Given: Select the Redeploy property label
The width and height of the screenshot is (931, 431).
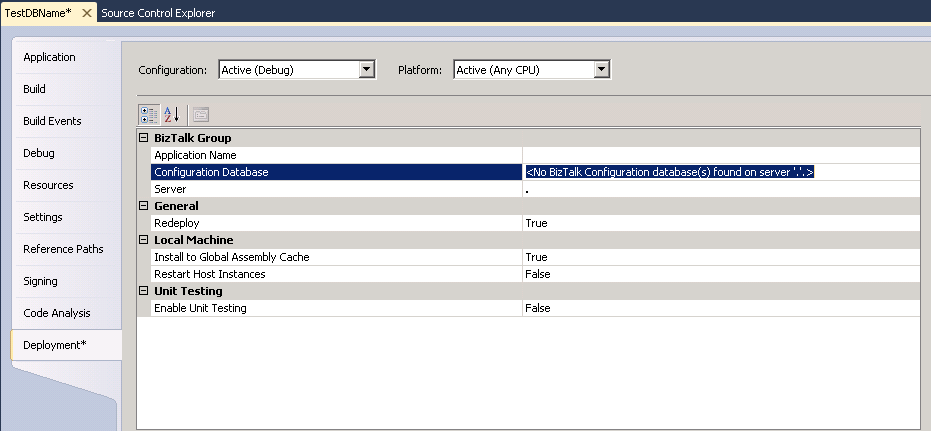Looking at the screenshot, I should pos(337,223).
